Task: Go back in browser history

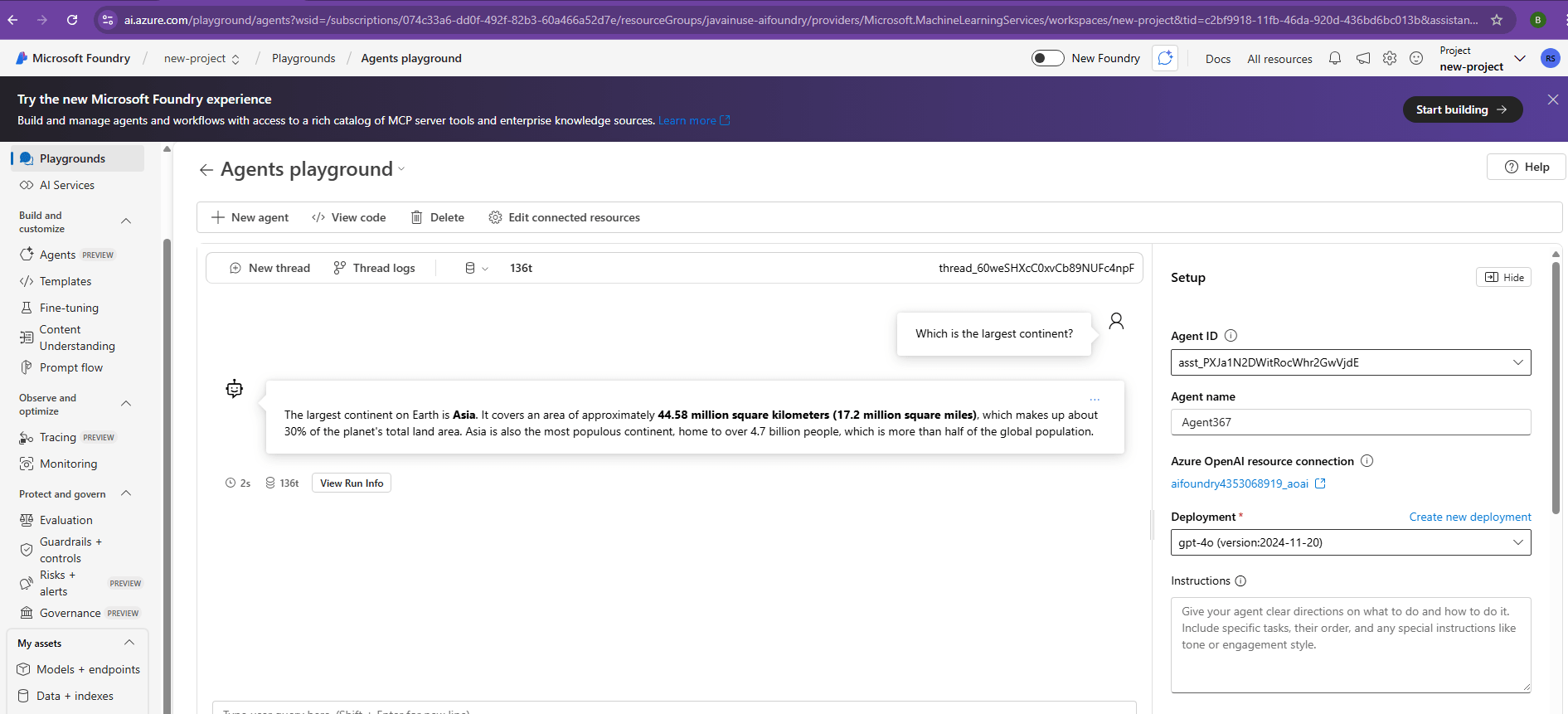Action: [x=13, y=20]
